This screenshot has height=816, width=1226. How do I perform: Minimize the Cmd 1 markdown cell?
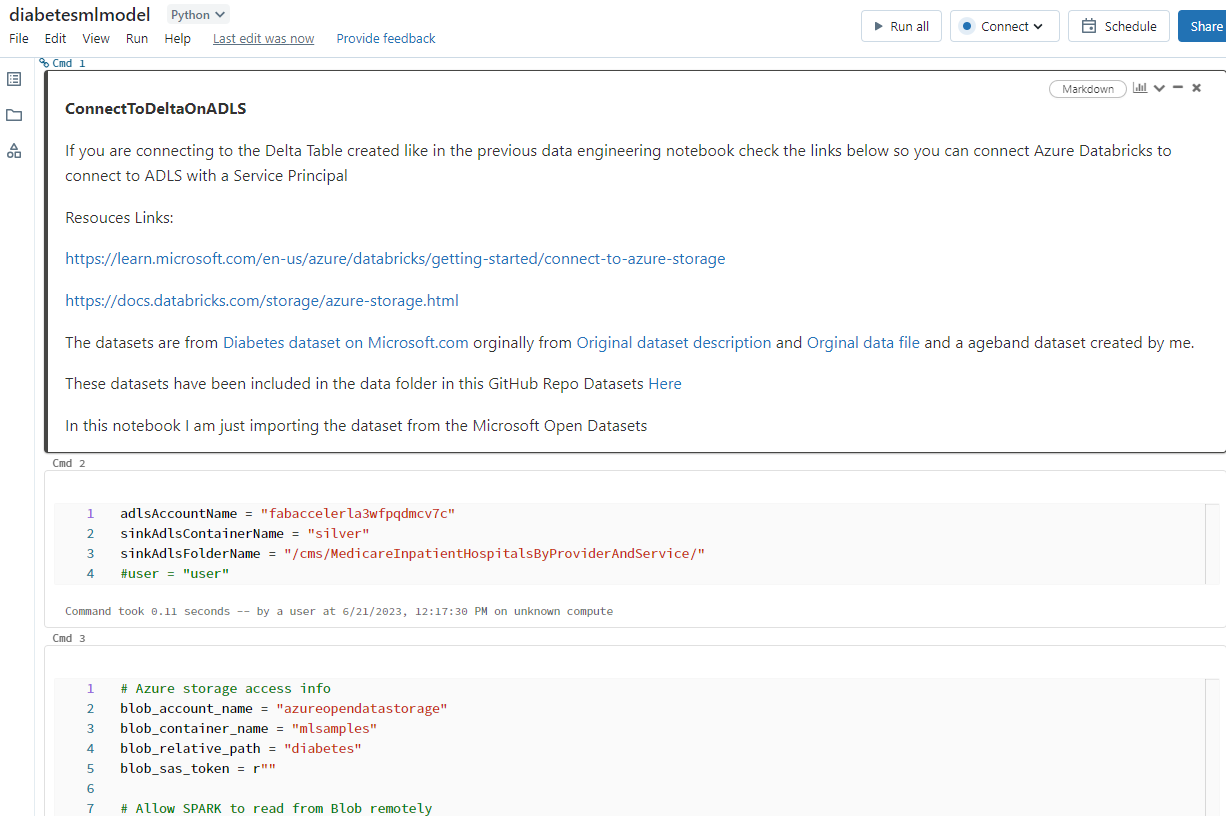tap(1178, 88)
